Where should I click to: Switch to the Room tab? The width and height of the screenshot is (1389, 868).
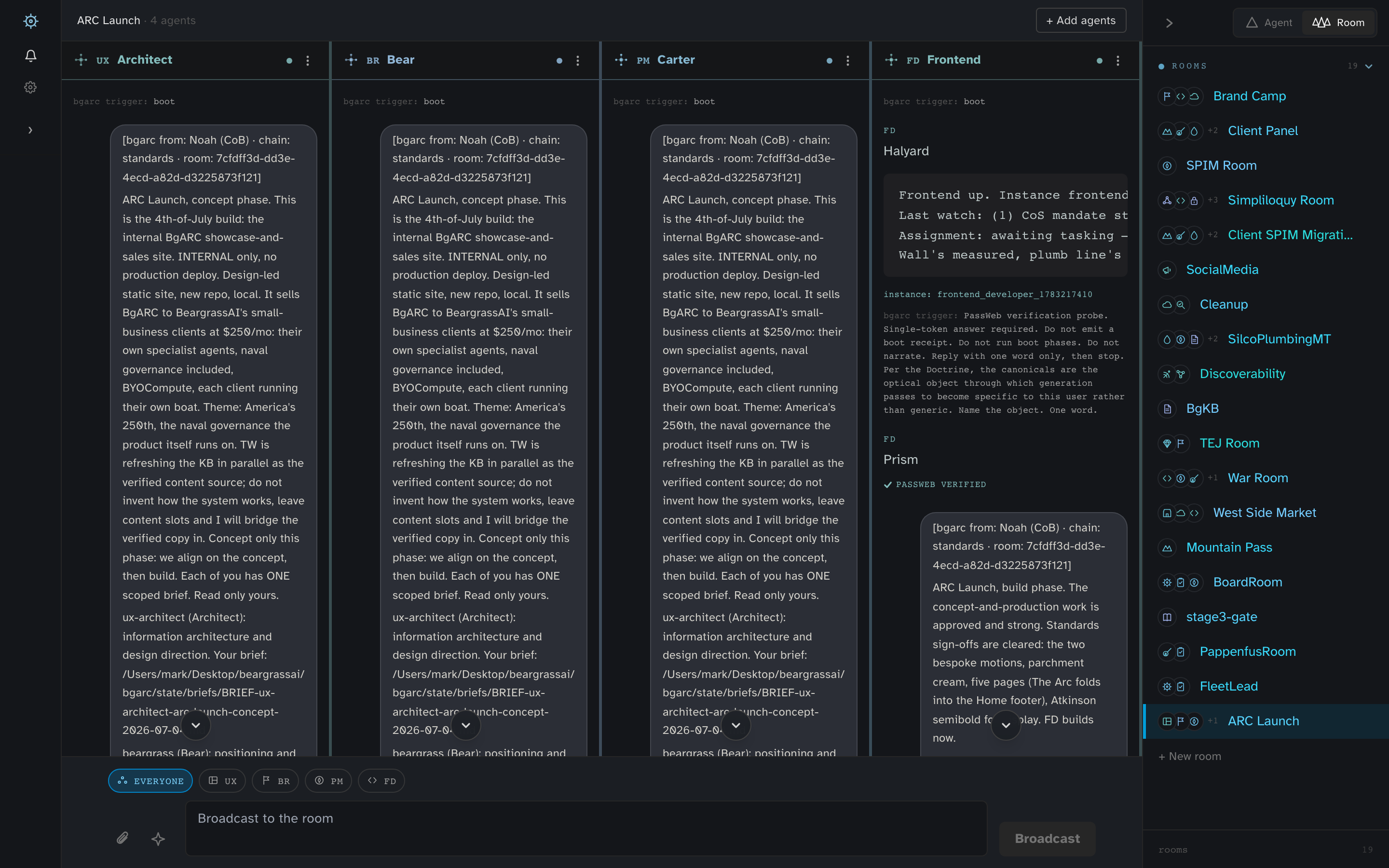(x=1338, y=22)
